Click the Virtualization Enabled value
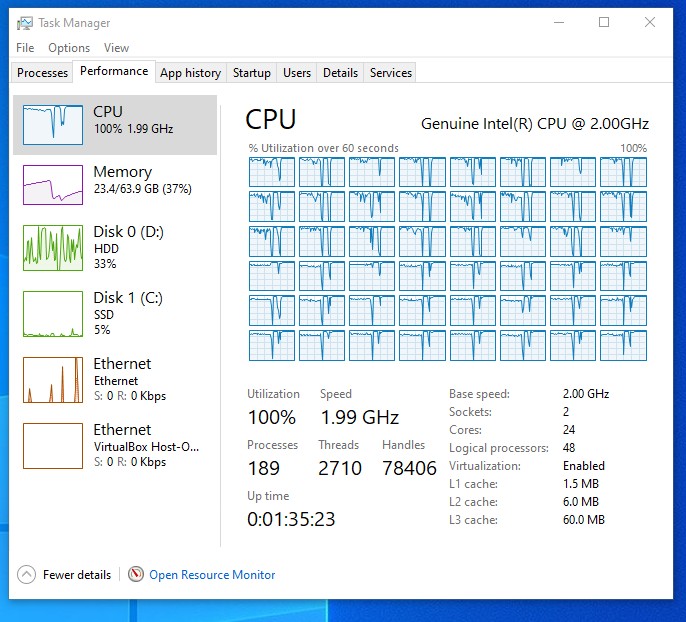The height and width of the screenshot is (622, 686). [x=584, y=465]
